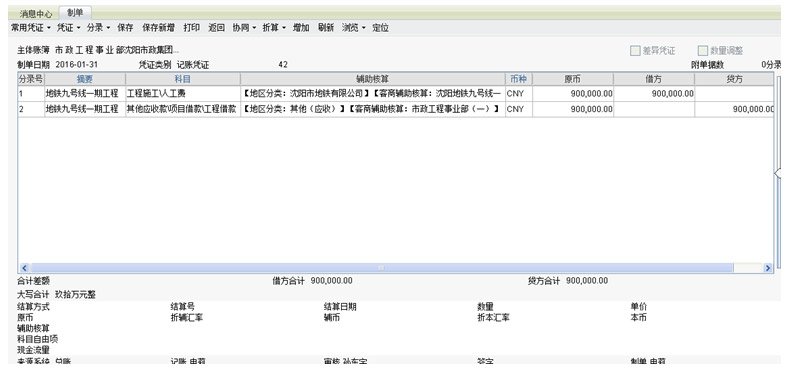
Task: Click the 定位 toolbar button
Action: point(380,28)
